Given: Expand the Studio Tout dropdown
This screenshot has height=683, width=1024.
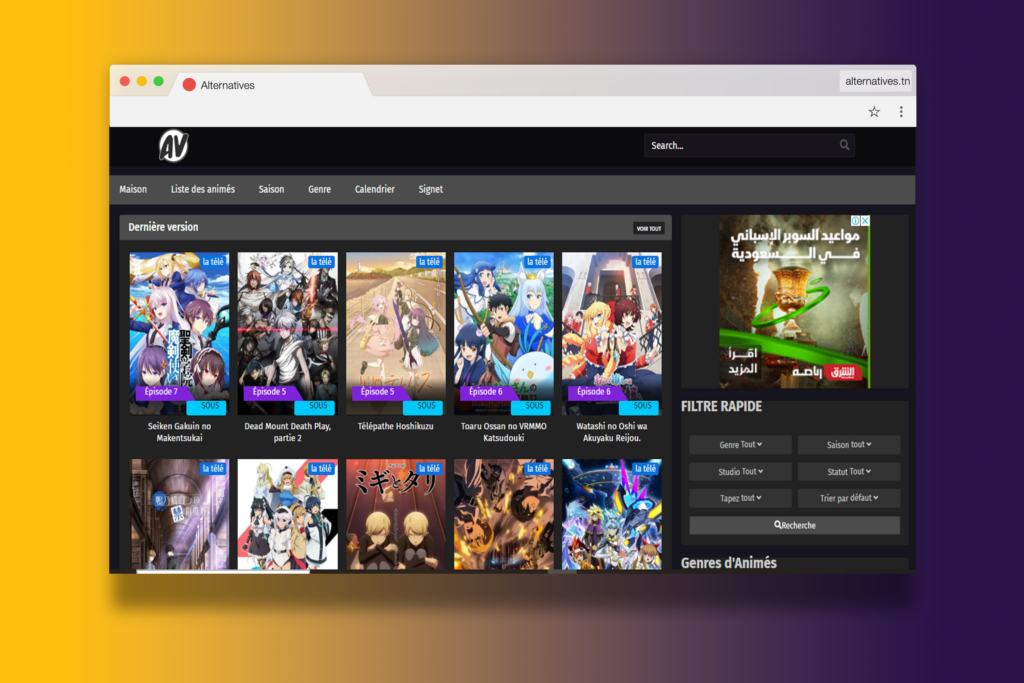Looking at the screenshot, I should click(x=741, y=471).
